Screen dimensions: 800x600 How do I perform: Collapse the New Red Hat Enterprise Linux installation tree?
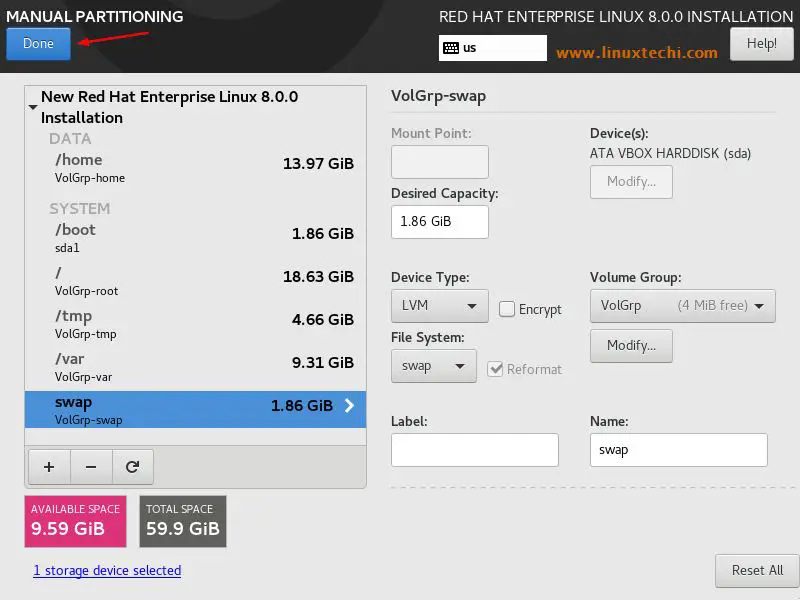pos(33,107)
